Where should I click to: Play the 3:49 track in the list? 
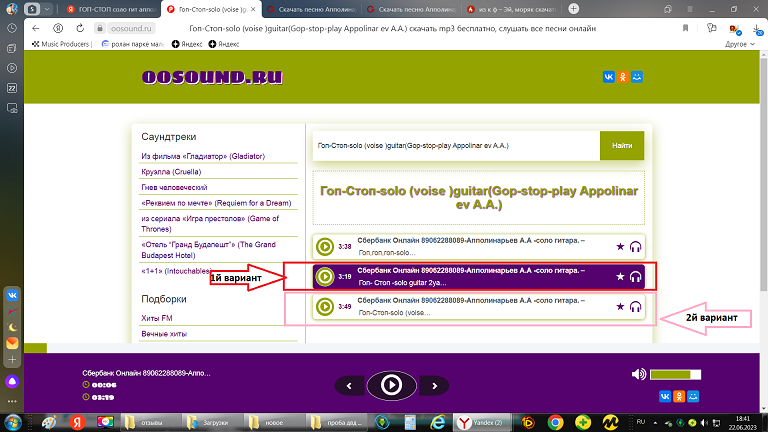point(325,307)
